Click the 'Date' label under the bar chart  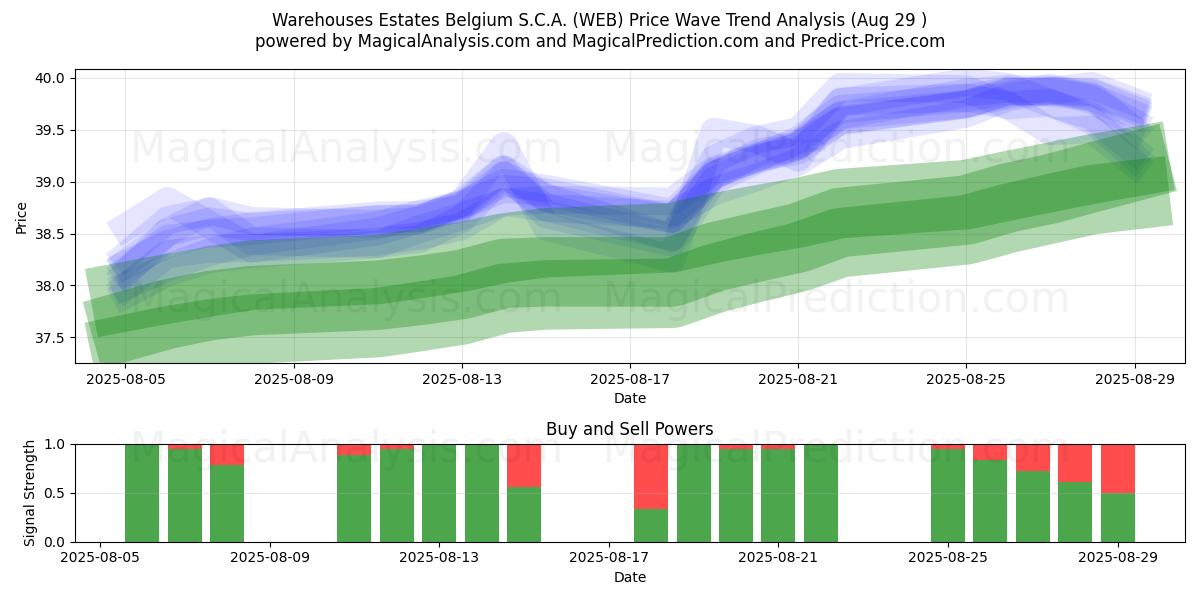[x=629, y=577]
